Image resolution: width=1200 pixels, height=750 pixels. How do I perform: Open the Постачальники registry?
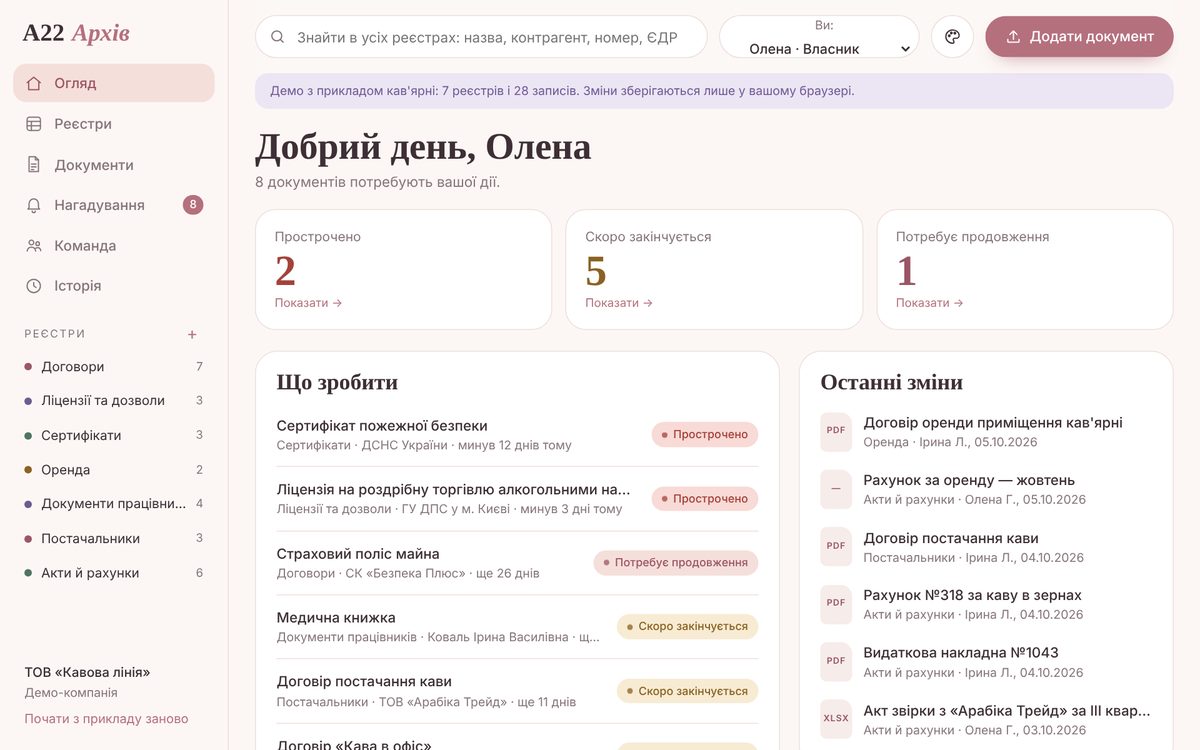click(114, 539)
